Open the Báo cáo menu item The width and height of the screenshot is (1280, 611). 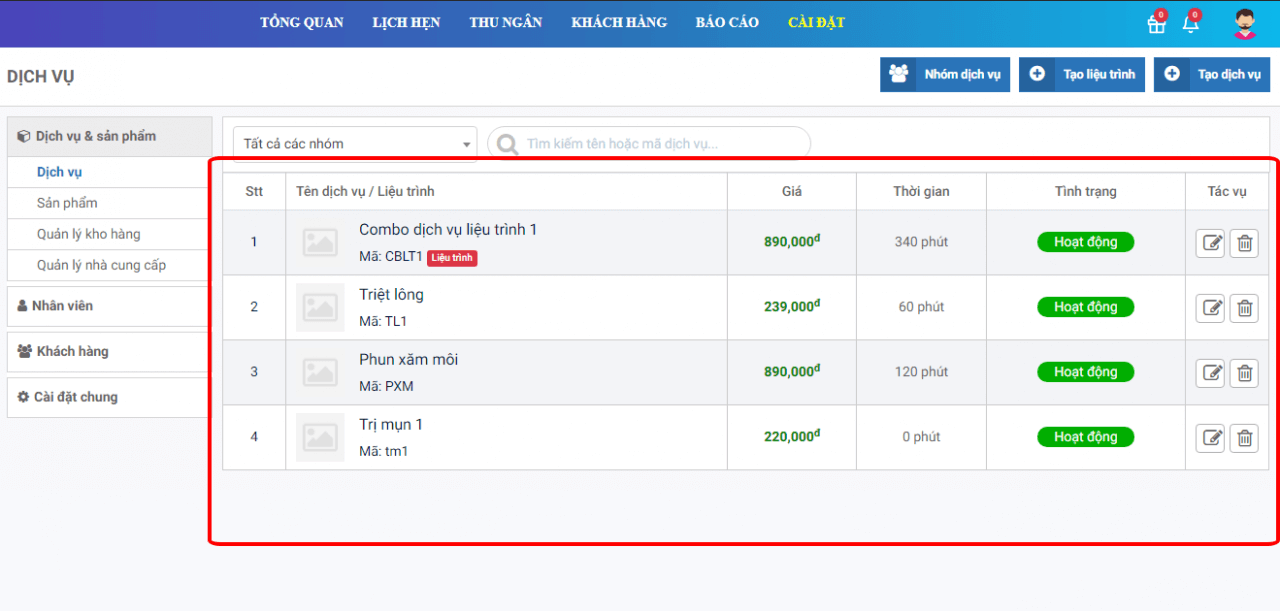coord(727,23)
